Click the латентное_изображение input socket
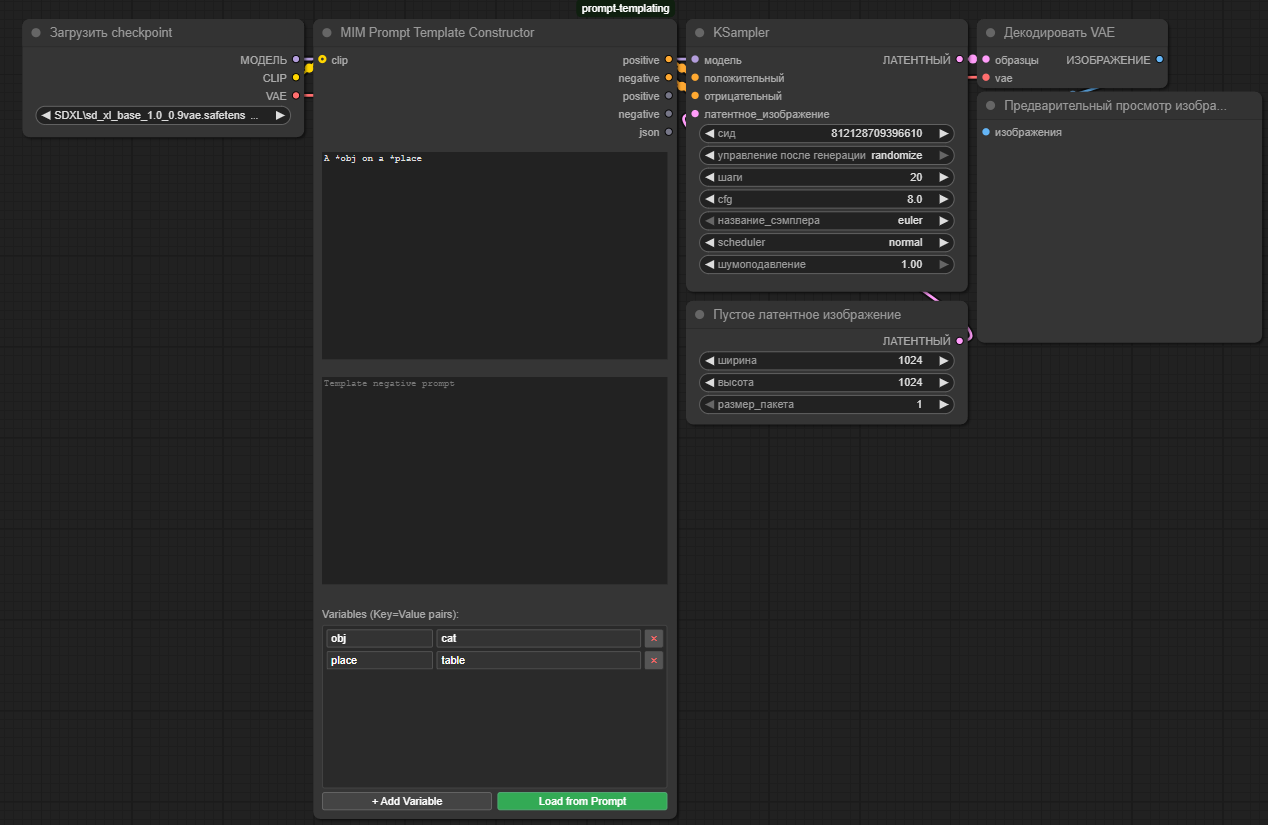Screen dimensions: 1268x825 click(x=695, y=114)
